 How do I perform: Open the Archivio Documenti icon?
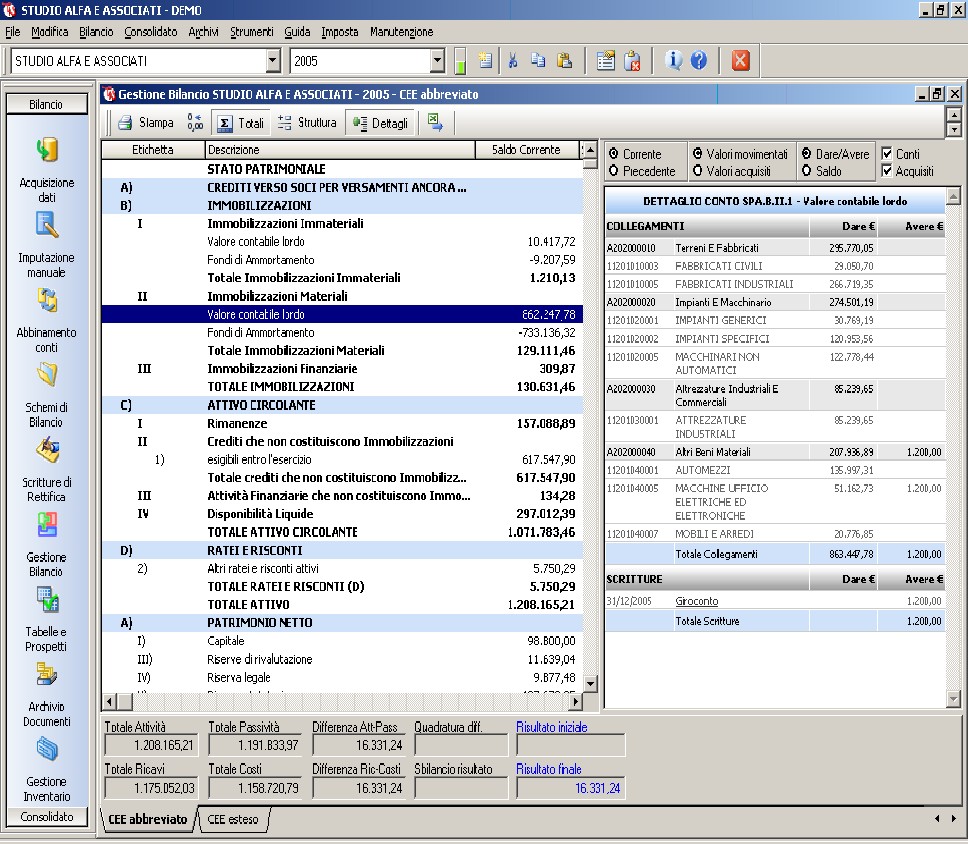coord(47,676)
